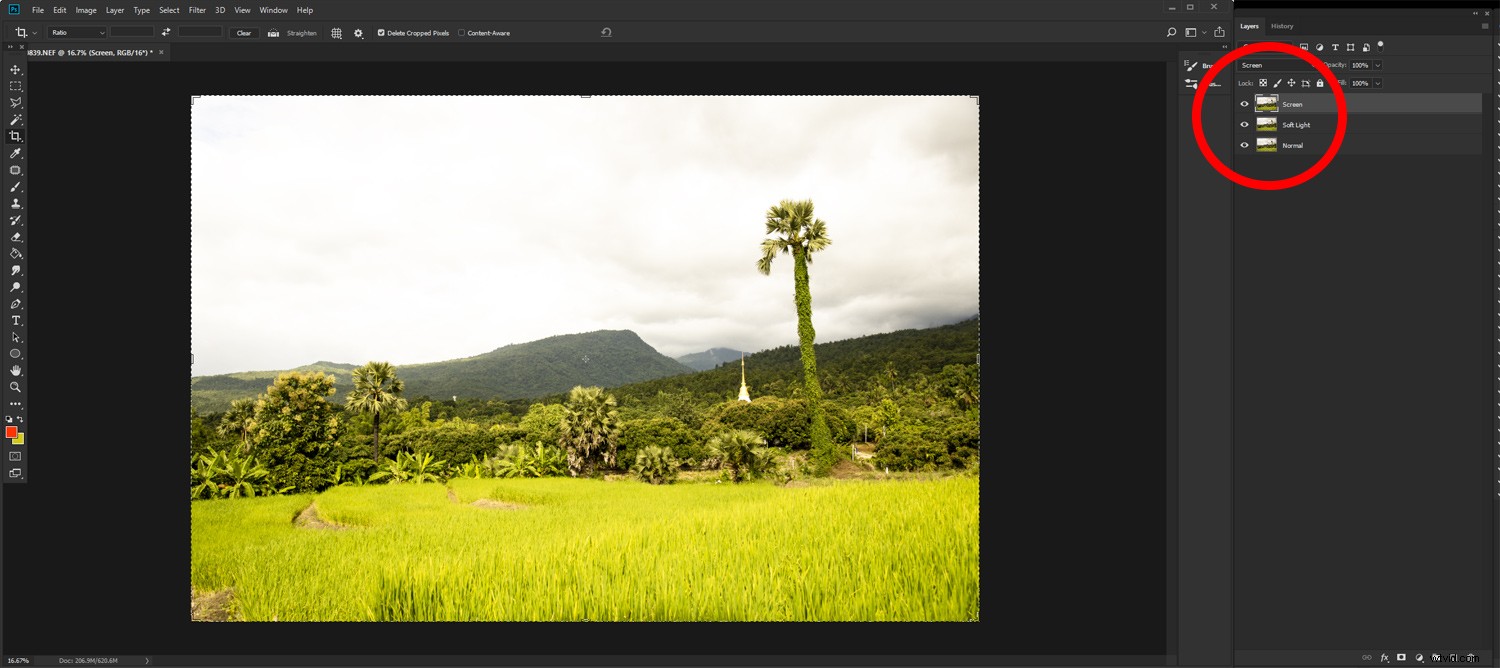Open the Filter menu
The width and height of the screenshot is (1500, 668).
pyautogui.click(x=196, y=10)
